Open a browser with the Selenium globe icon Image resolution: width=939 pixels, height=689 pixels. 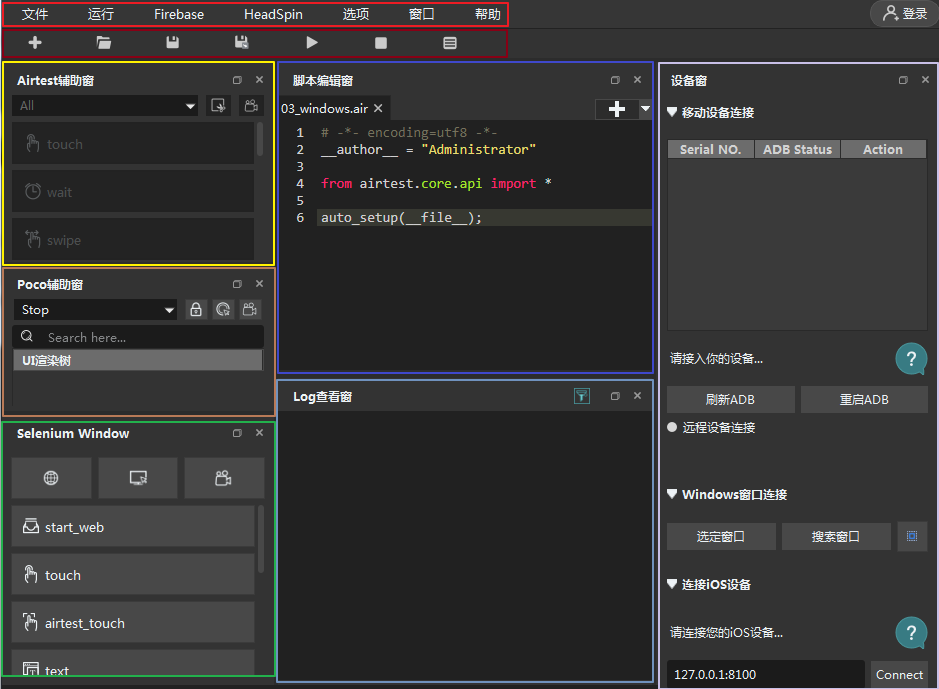[x=52, y=478]
